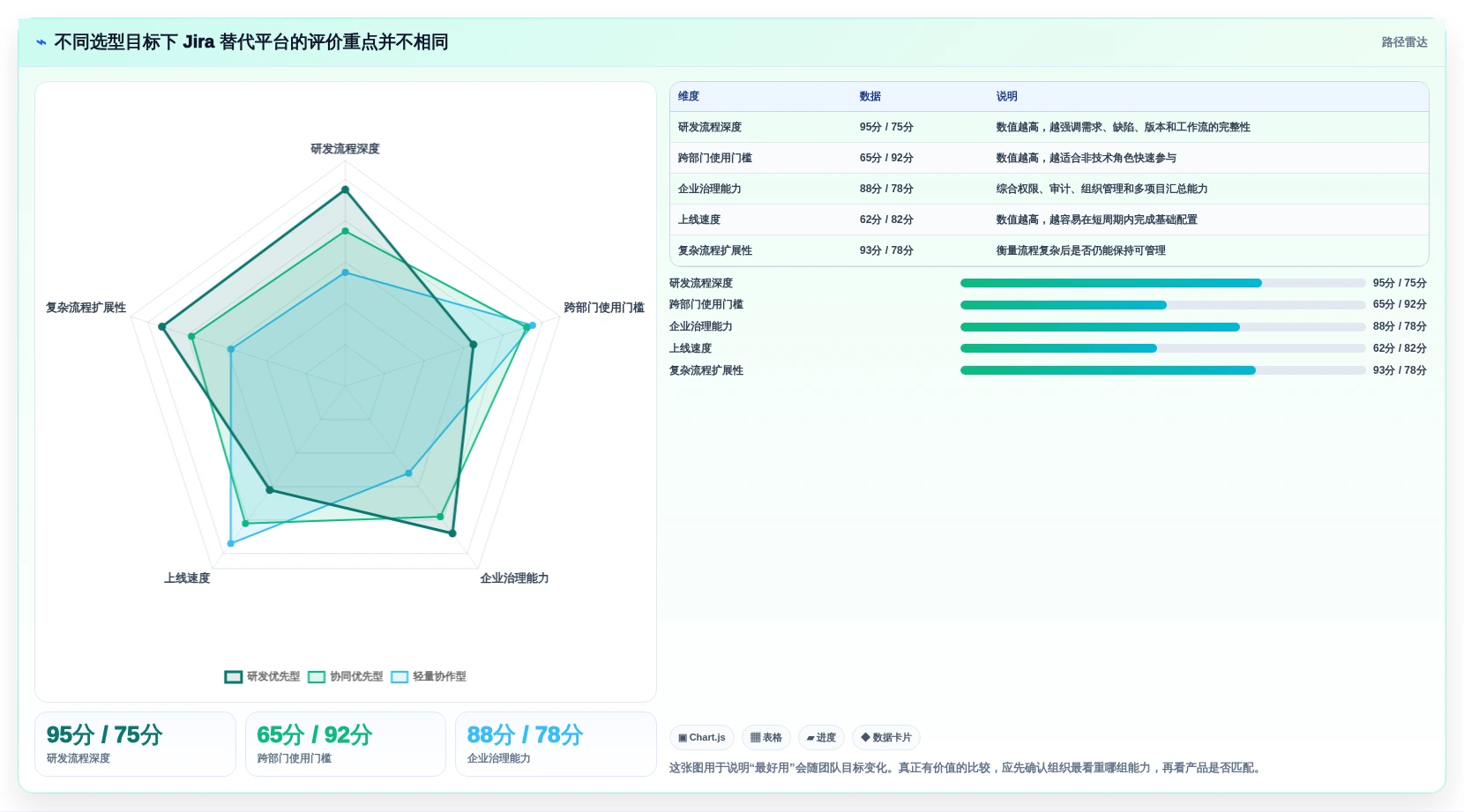Viewport: 1464px width, 812px height.
Task: Click table cell 65分 / 92分
Action: [886, 159]
